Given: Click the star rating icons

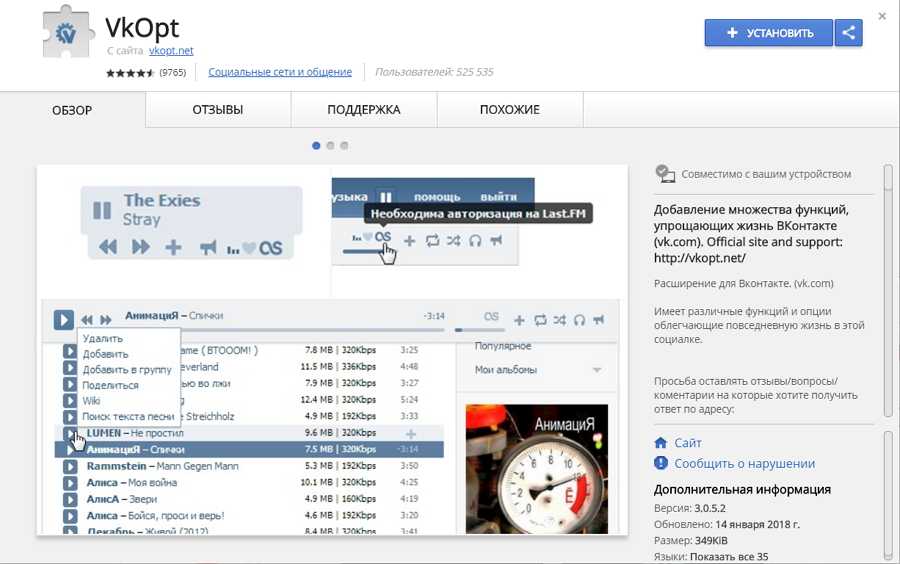Looking at the screenshot, I should [130, 73].
